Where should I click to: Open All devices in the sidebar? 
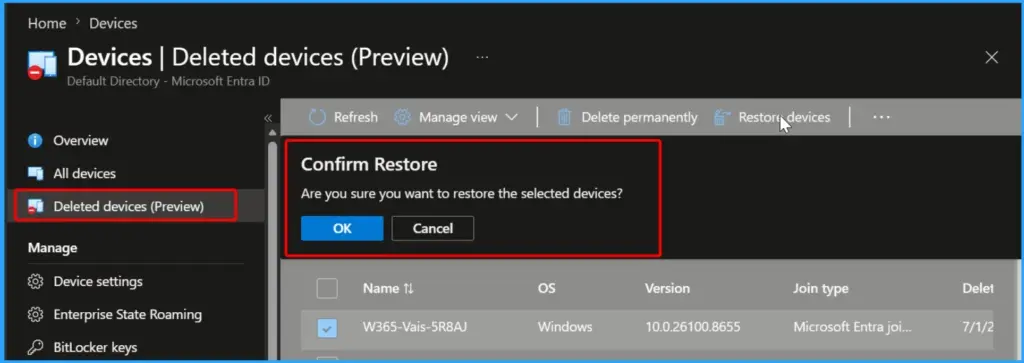(84, 174)
